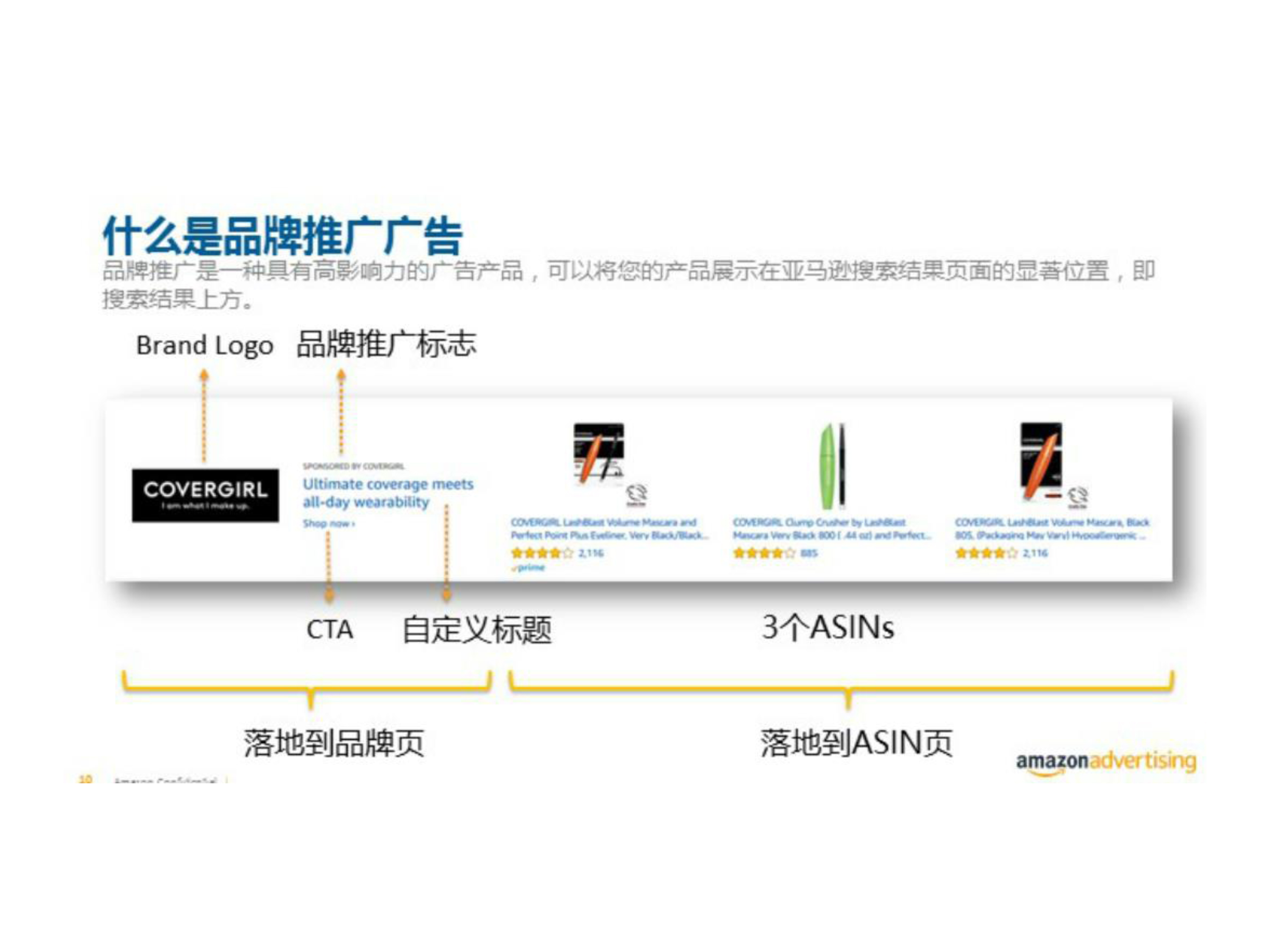Click the '自定义标题' label
The height and width of the screenshot is (952, 1270).
pyautogui.click(x=477, y=630)
